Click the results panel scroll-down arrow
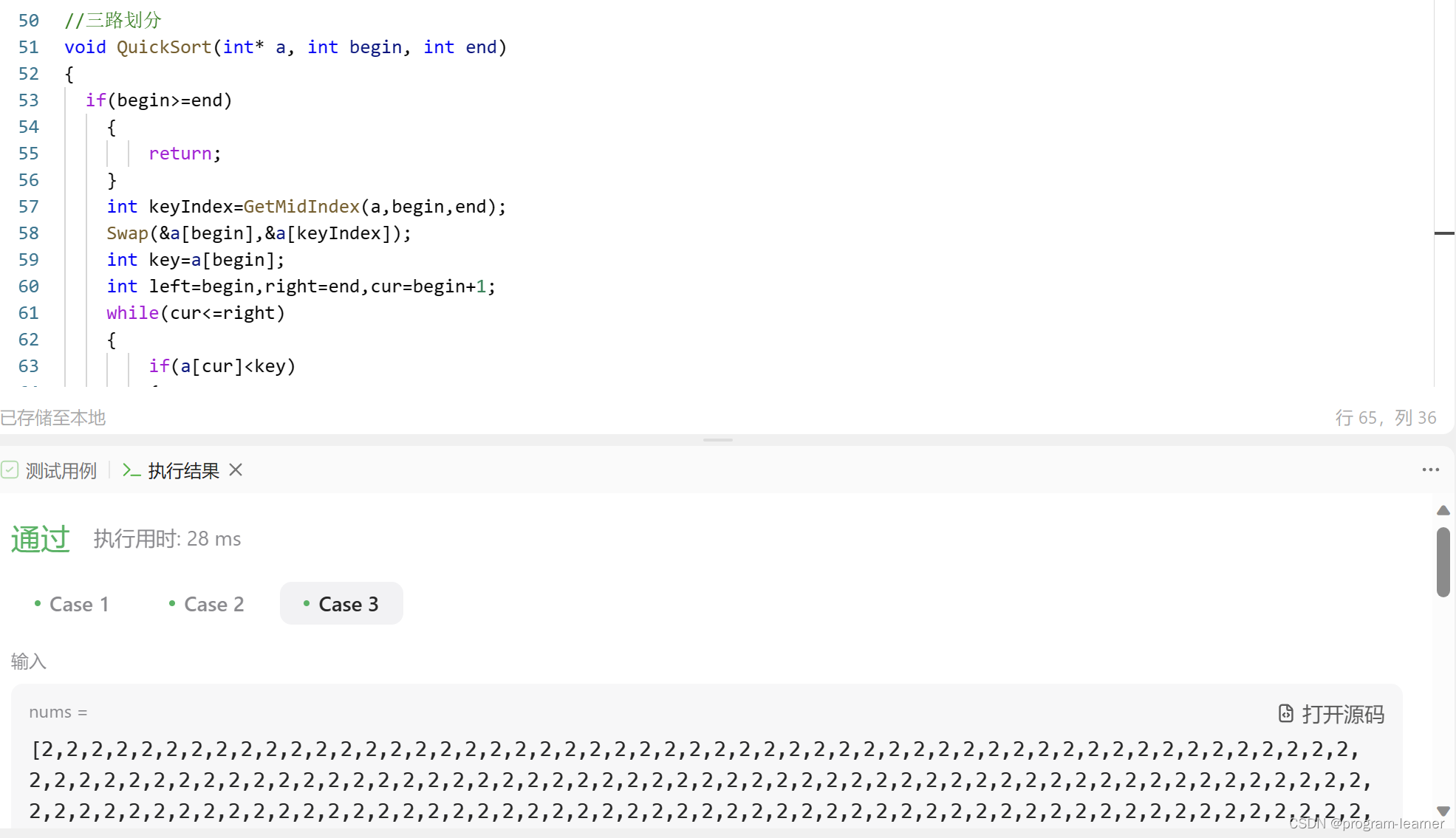This screenshot has width=1456, height=838. [x=1443, y=811]
